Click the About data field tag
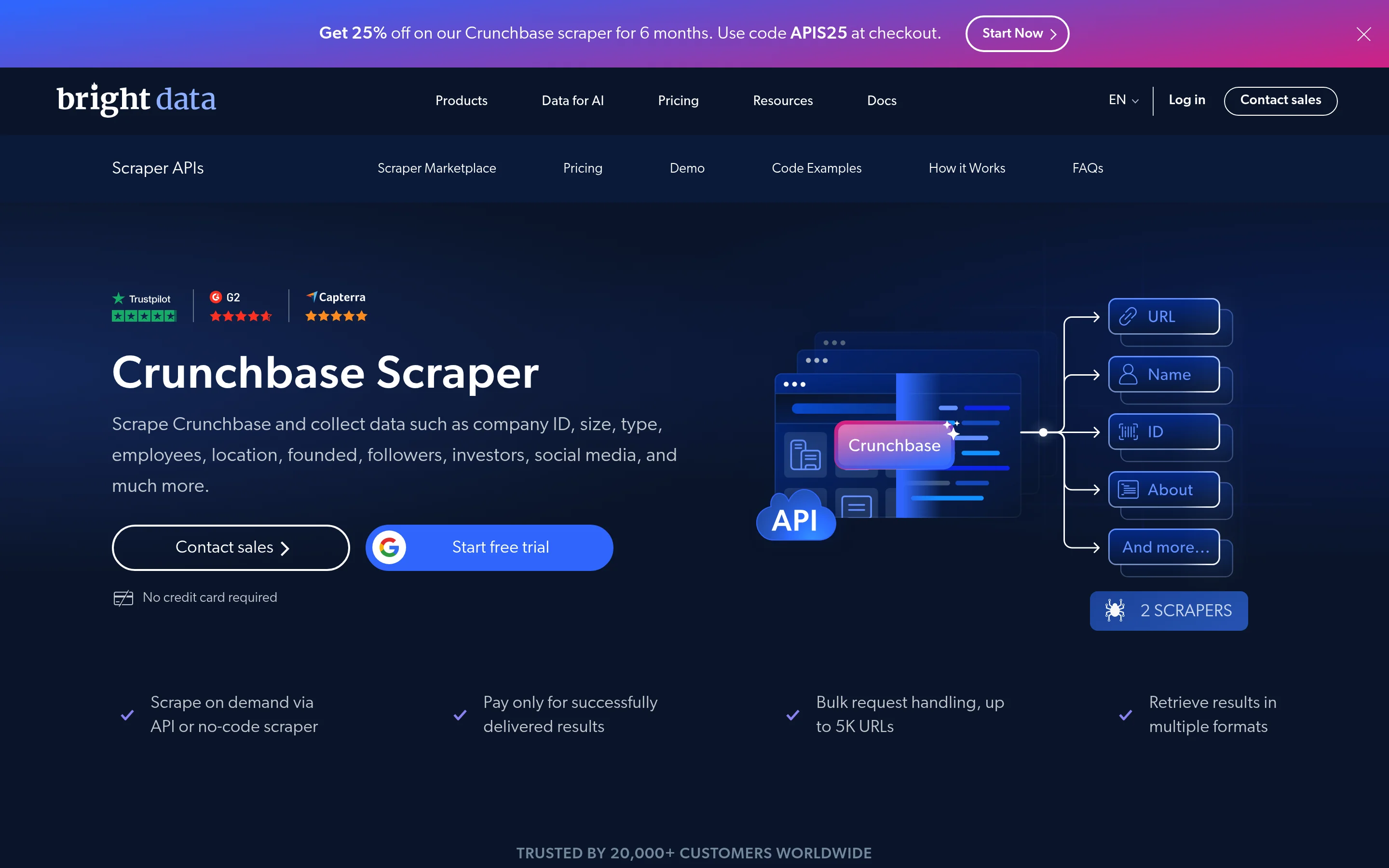 [x=1164, y=489]
